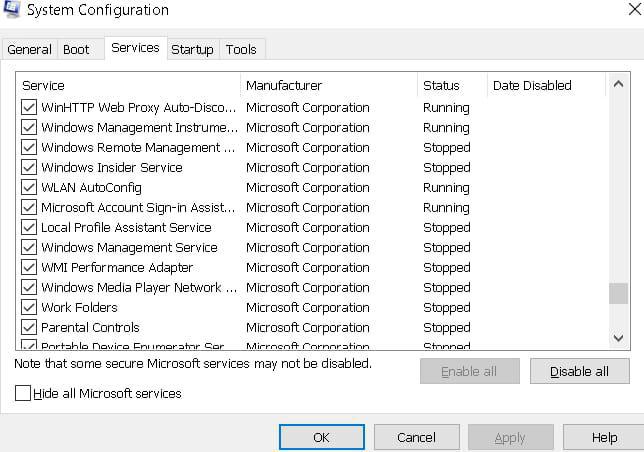
Task: Sort services by Manufacturer column header
Action: pyautogui.click(x=328, y=86)
